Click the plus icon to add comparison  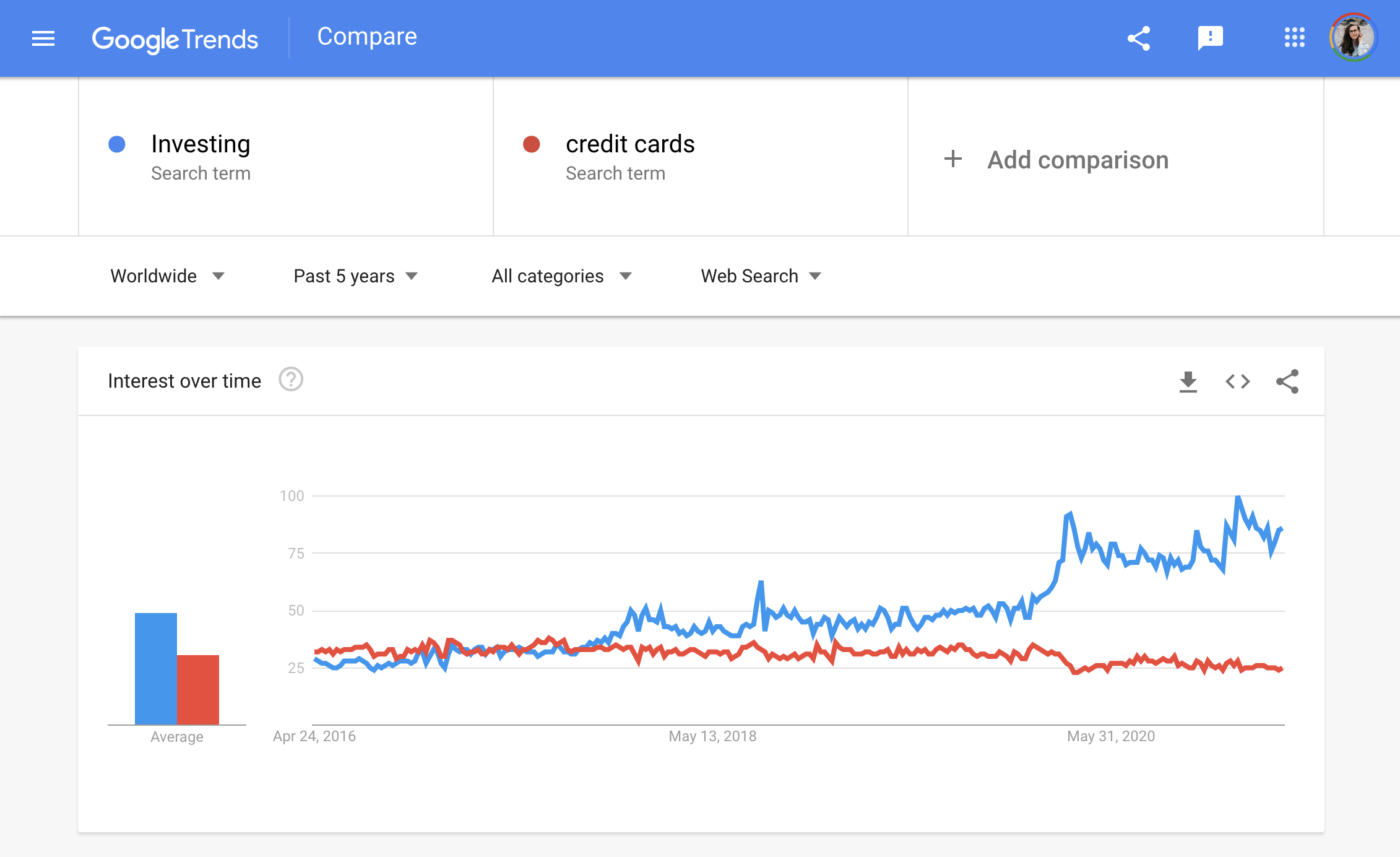[953, 159]
